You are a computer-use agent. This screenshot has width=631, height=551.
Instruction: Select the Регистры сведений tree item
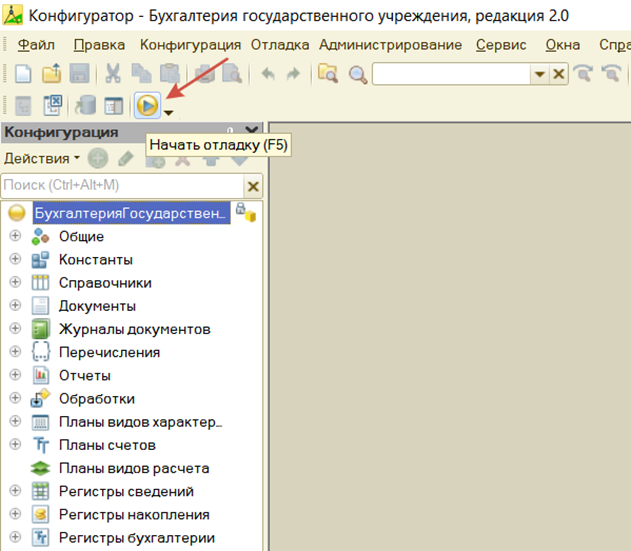[x=126, y=491]
